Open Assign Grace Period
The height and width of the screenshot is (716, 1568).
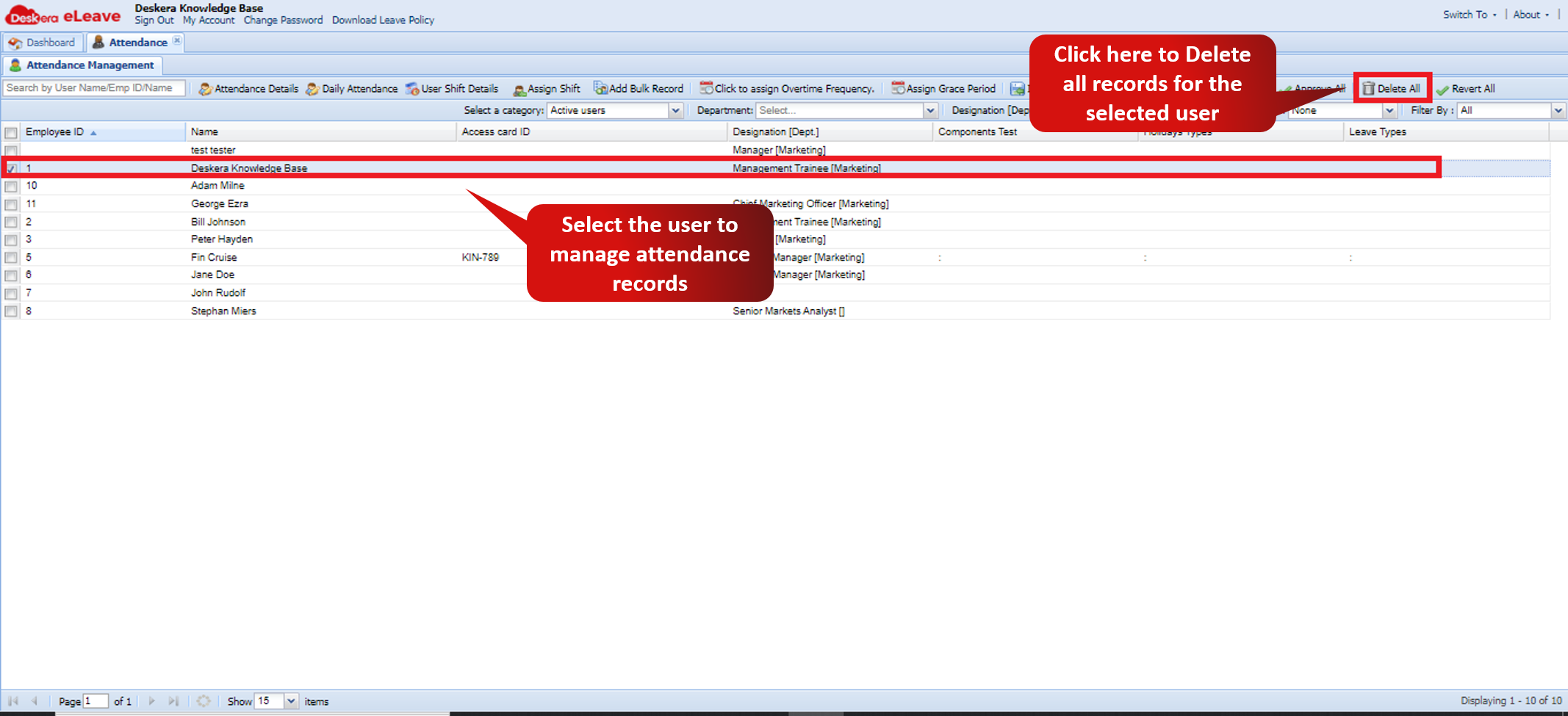point(943,89)
